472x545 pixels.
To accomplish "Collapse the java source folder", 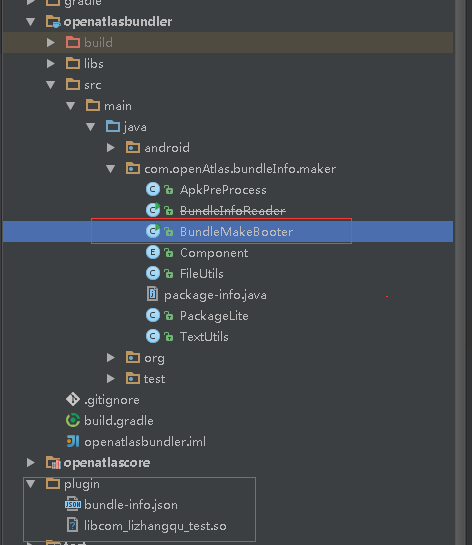I will 91,127.
